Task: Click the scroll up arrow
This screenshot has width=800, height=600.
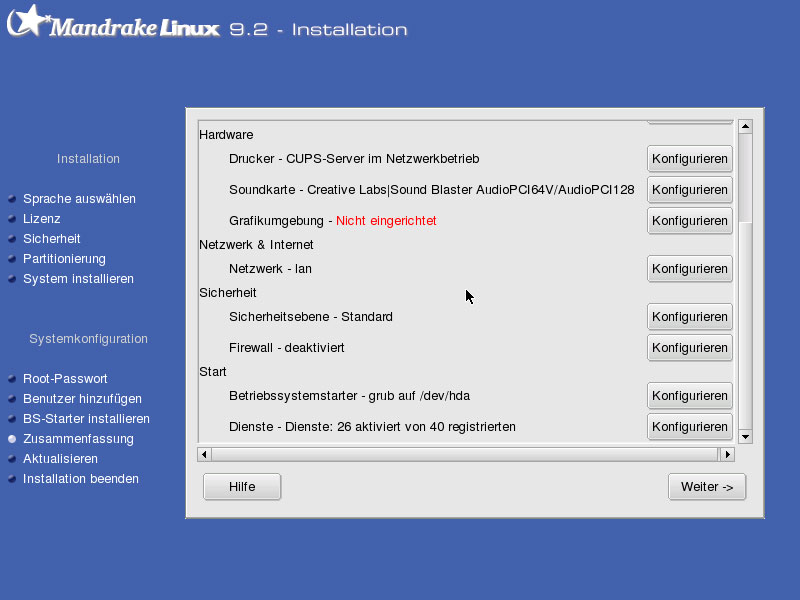Action: tap(745, 126)
